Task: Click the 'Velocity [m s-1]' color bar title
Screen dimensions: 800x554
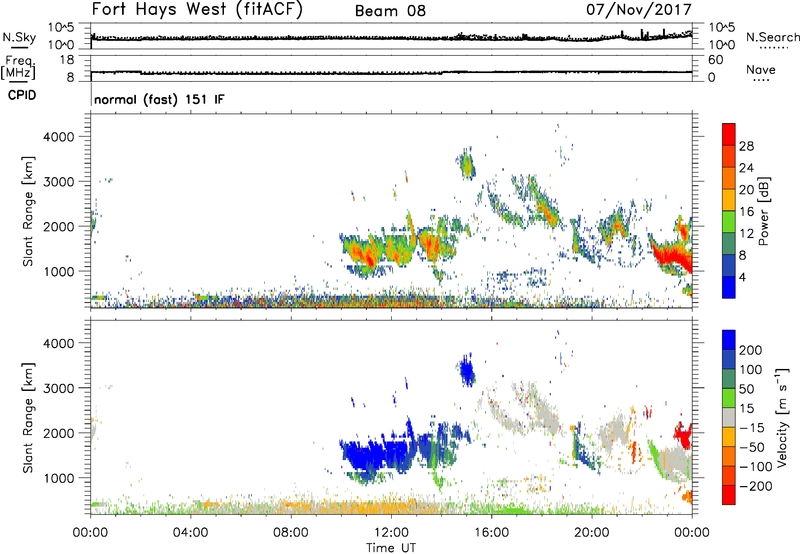Action: tap(782, 417)
